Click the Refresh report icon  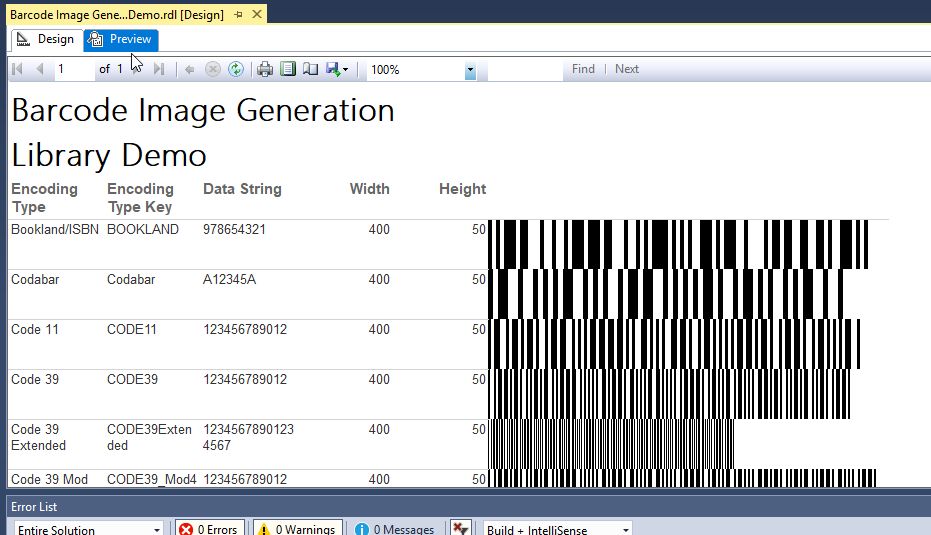point(236,69)
